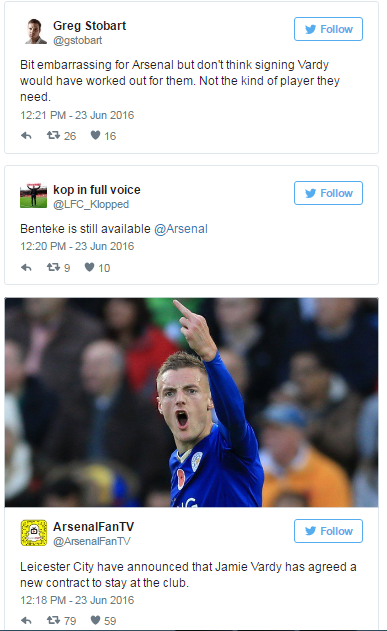Reply to Greg Stobart's tweet
Viewport: 387px width, 631px height.
pos(26,136)
